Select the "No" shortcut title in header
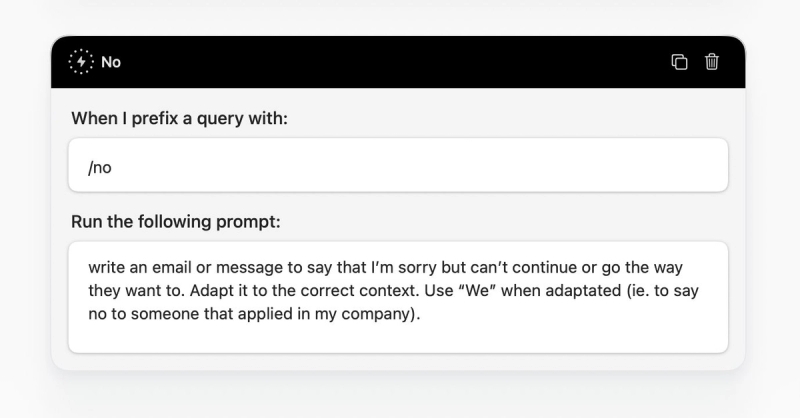800x418 pixels. tap(111, 62)
